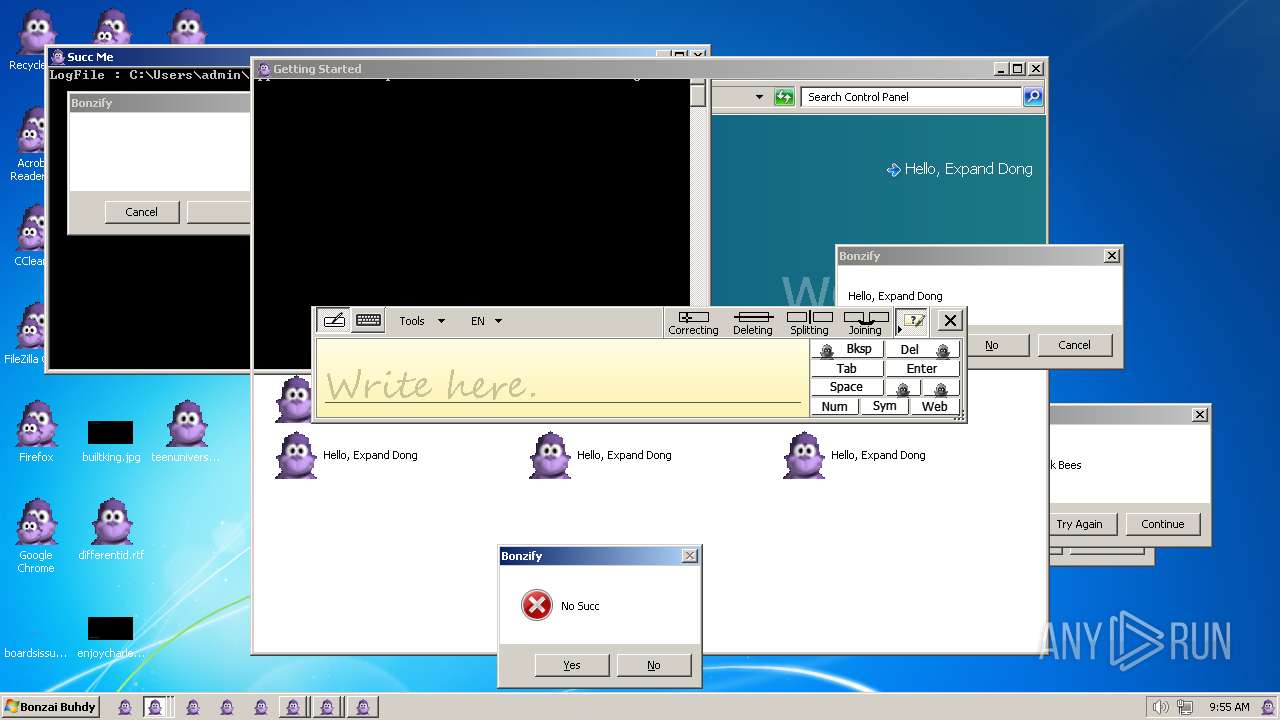Open the teenunivers... desktop icon

click(x=186, y=432)
